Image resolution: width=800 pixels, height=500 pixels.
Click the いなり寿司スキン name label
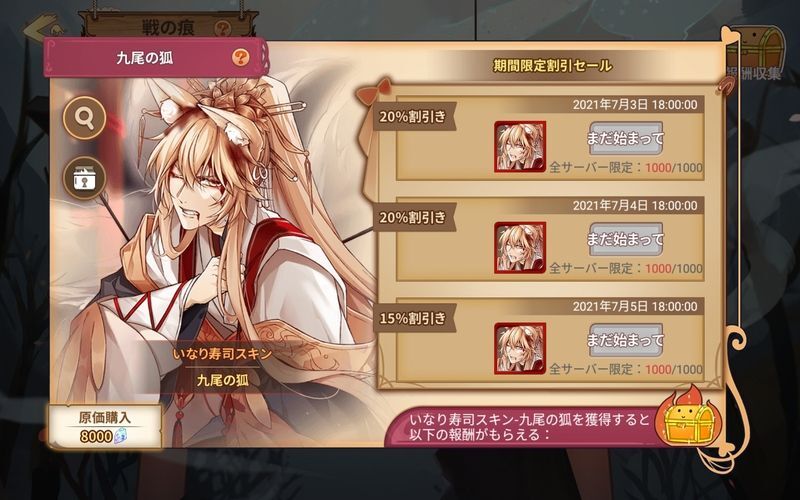point(222,354)
